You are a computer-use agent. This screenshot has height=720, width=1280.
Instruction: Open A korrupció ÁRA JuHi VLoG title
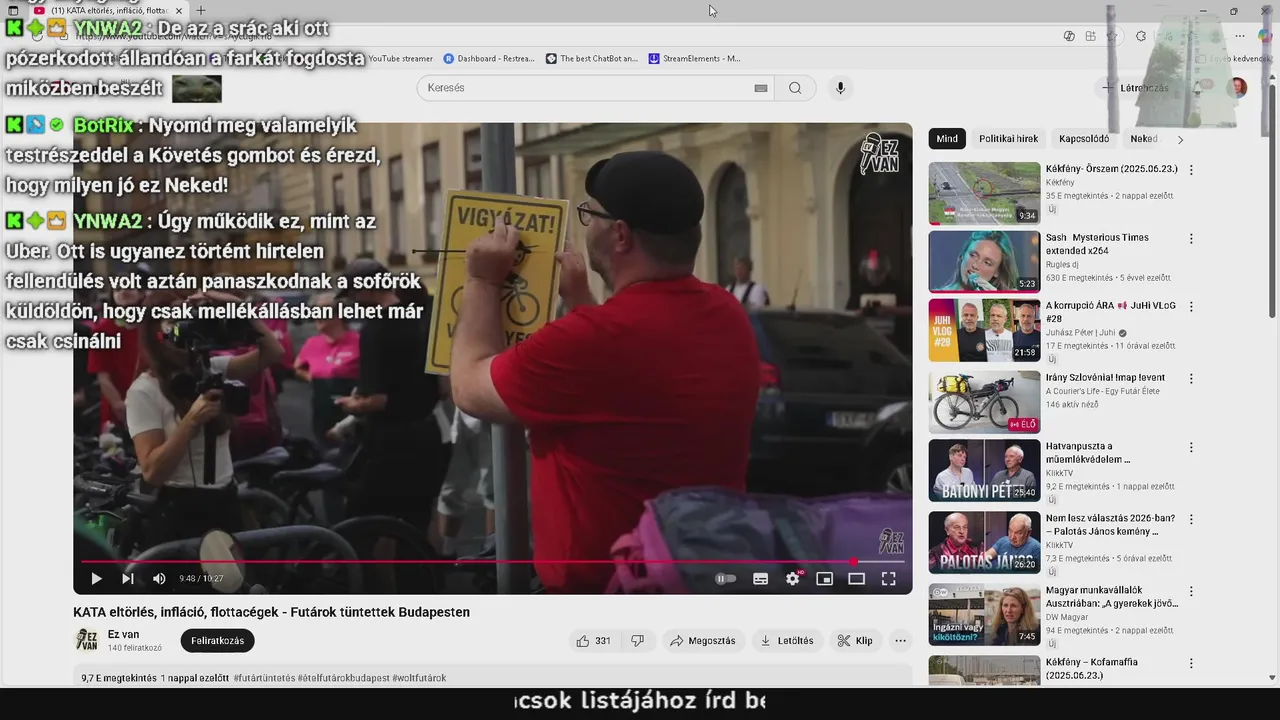point(1110,312)
